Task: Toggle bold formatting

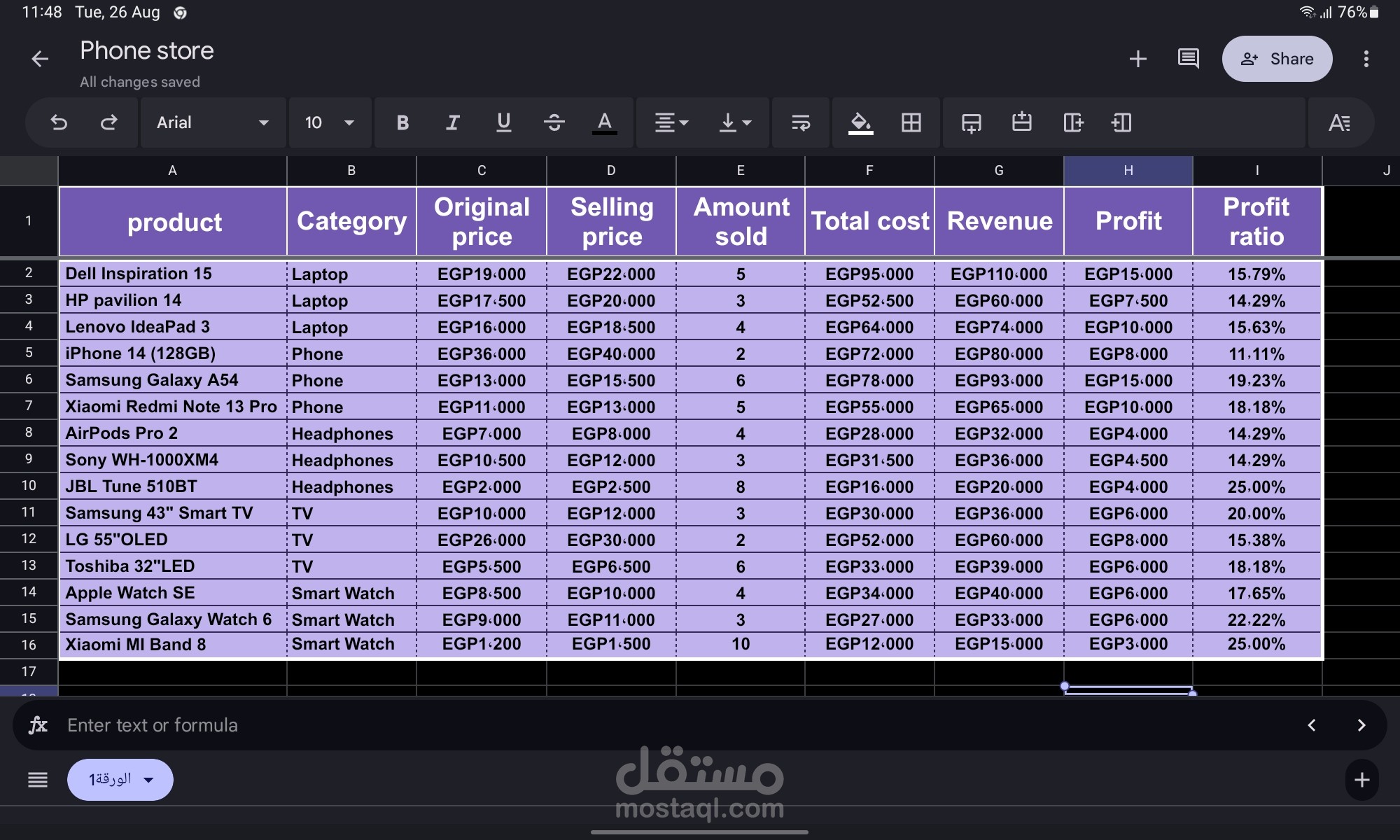Action: pyautogui.click(x=402, y=123)
